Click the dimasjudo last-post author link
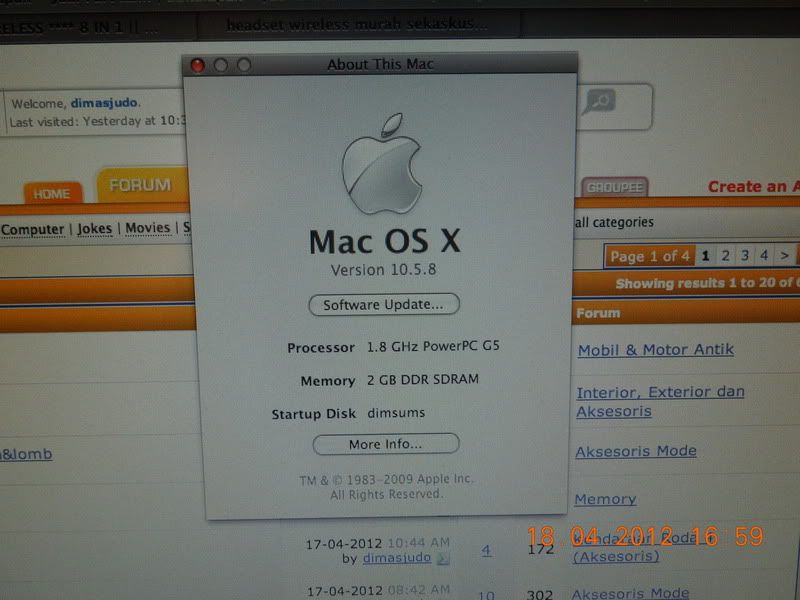The width and height of the screenshot is (800, 600). [x=396, y=558]
